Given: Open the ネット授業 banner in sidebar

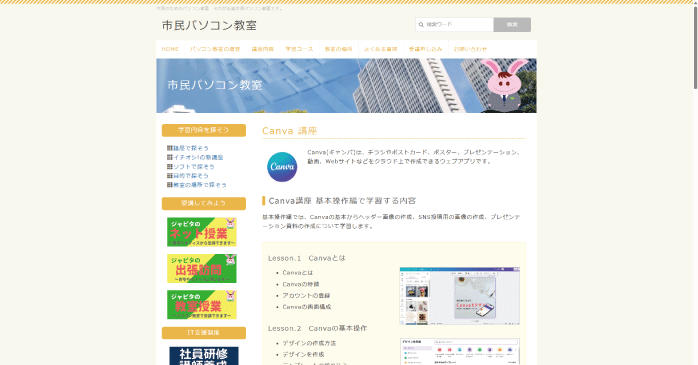Looking at the screenshot, I should (202, 232).
